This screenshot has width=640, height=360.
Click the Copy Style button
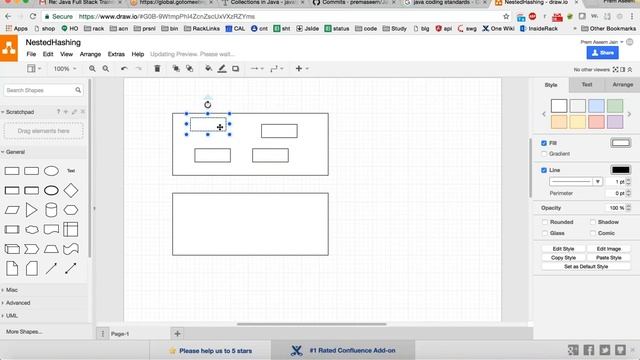tap(563, 258)
